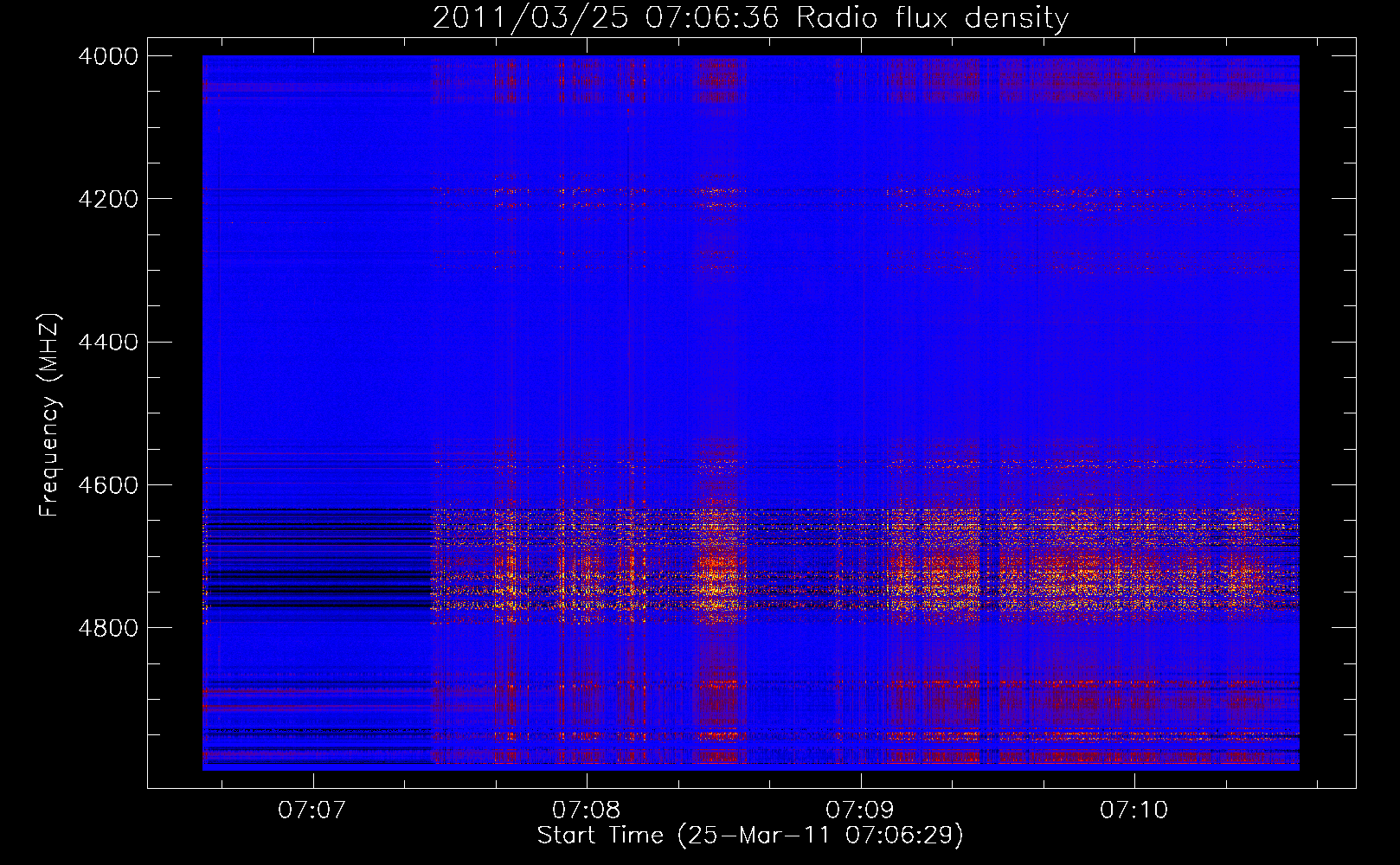Click the 4000 frequency axis label
Viewport: 1400px width, 865px height.
(x=108, y=56)
